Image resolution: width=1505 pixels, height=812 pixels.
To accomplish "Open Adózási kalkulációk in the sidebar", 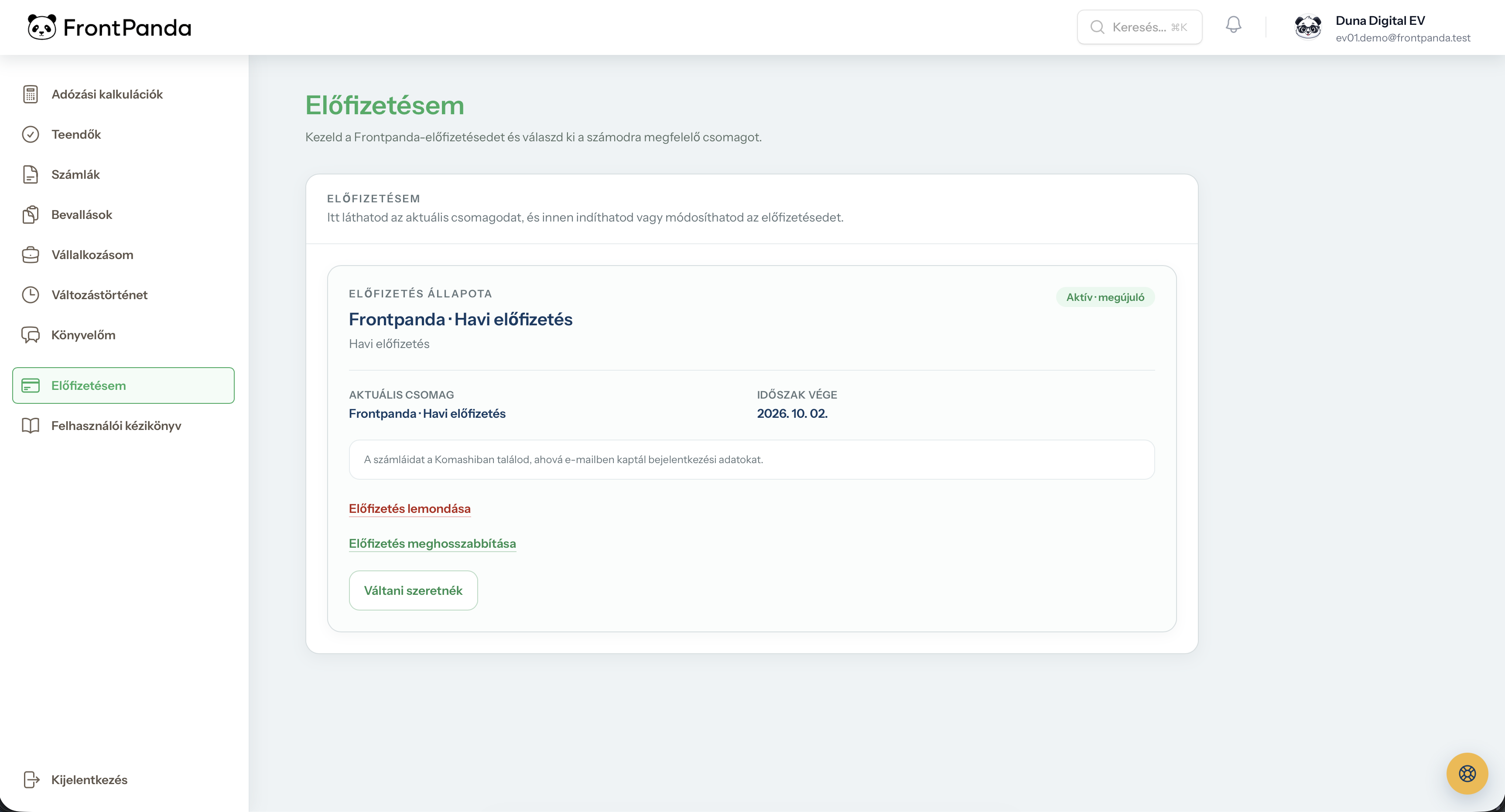I will point(123,94).
